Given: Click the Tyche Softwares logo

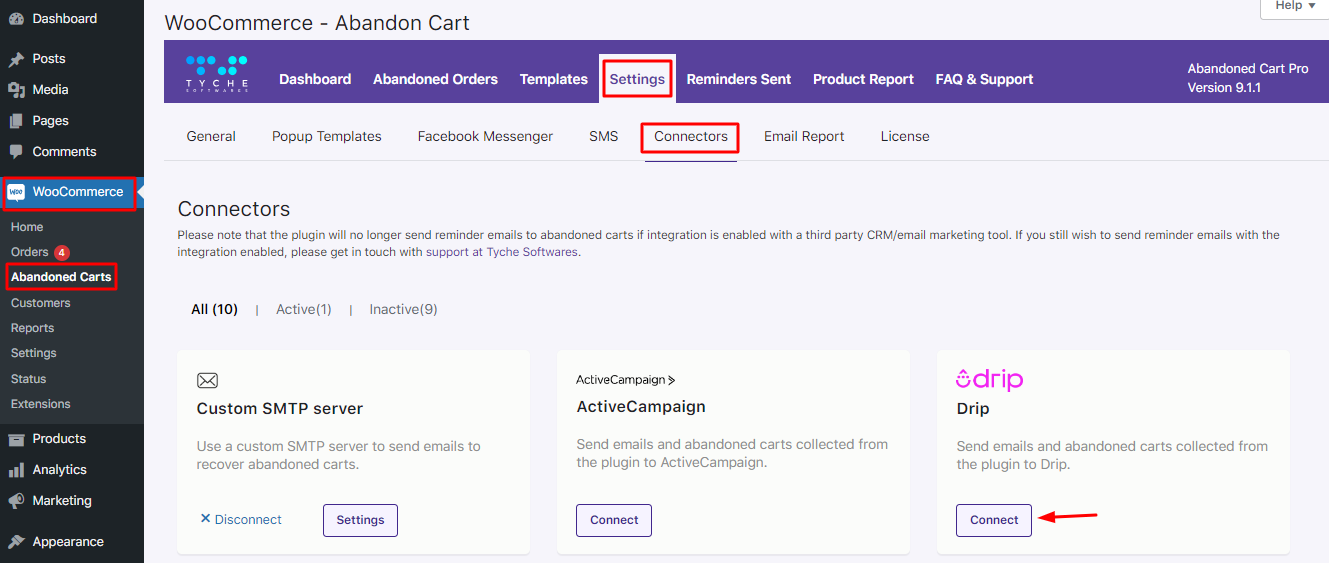Looking at the screenshot, I should (x=217, y=75).
